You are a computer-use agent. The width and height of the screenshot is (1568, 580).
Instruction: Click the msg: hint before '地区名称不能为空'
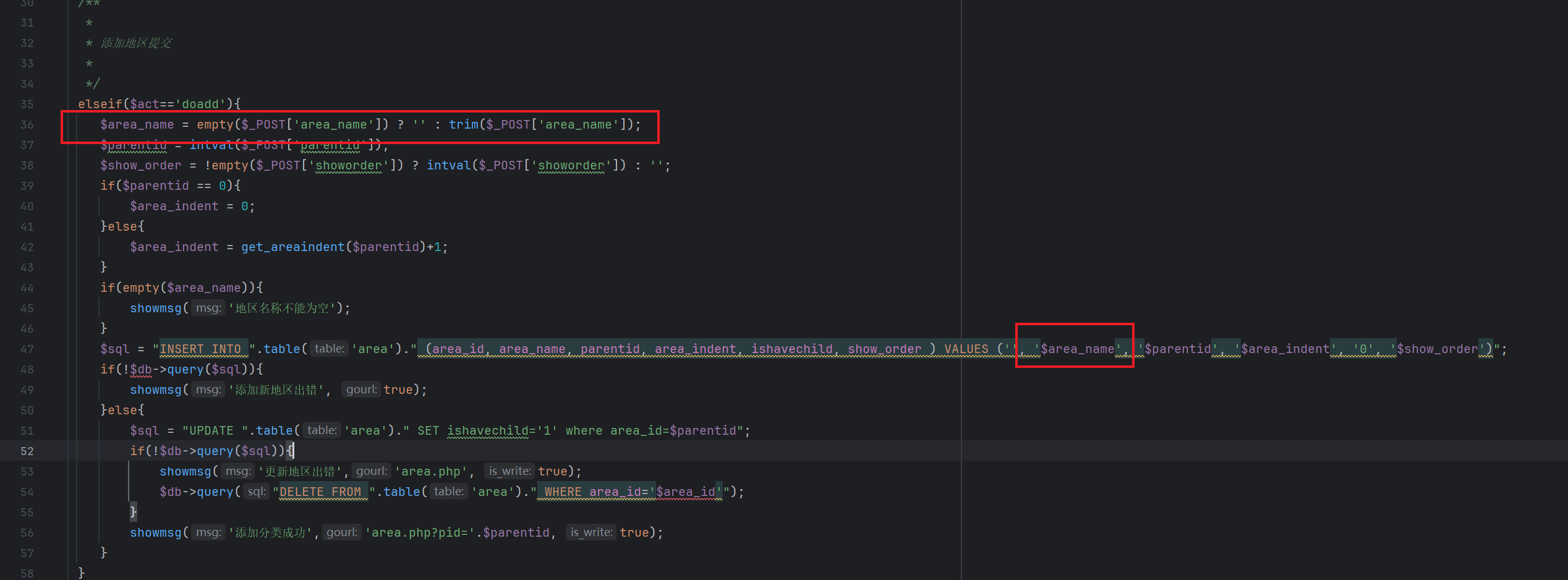click(208, 308)
